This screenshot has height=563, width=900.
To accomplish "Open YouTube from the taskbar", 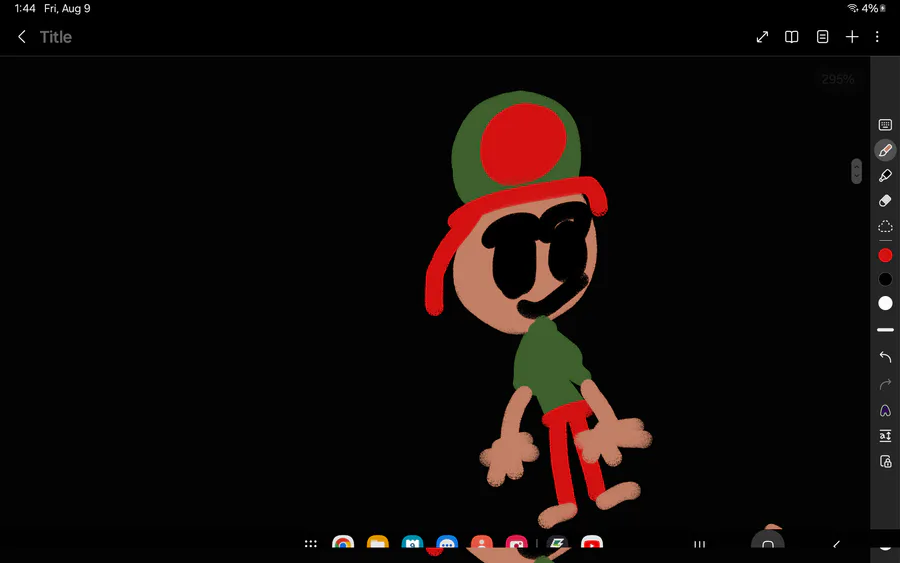I will point(592,542).
